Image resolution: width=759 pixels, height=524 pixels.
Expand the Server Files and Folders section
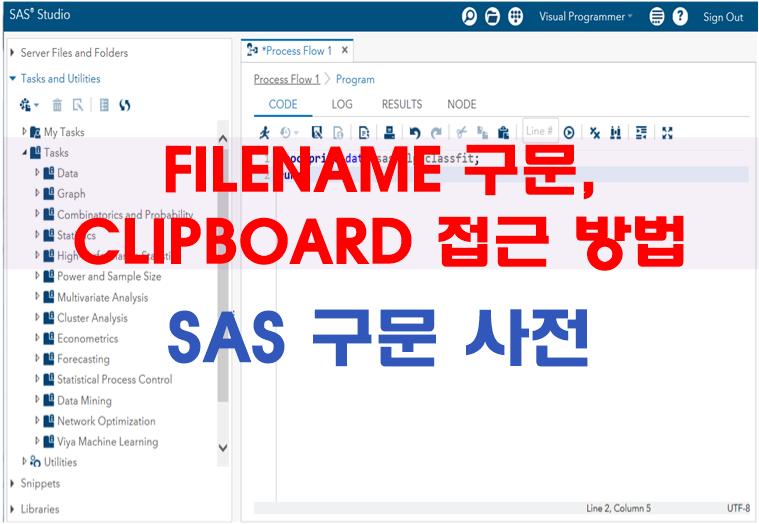click(13, 52)
